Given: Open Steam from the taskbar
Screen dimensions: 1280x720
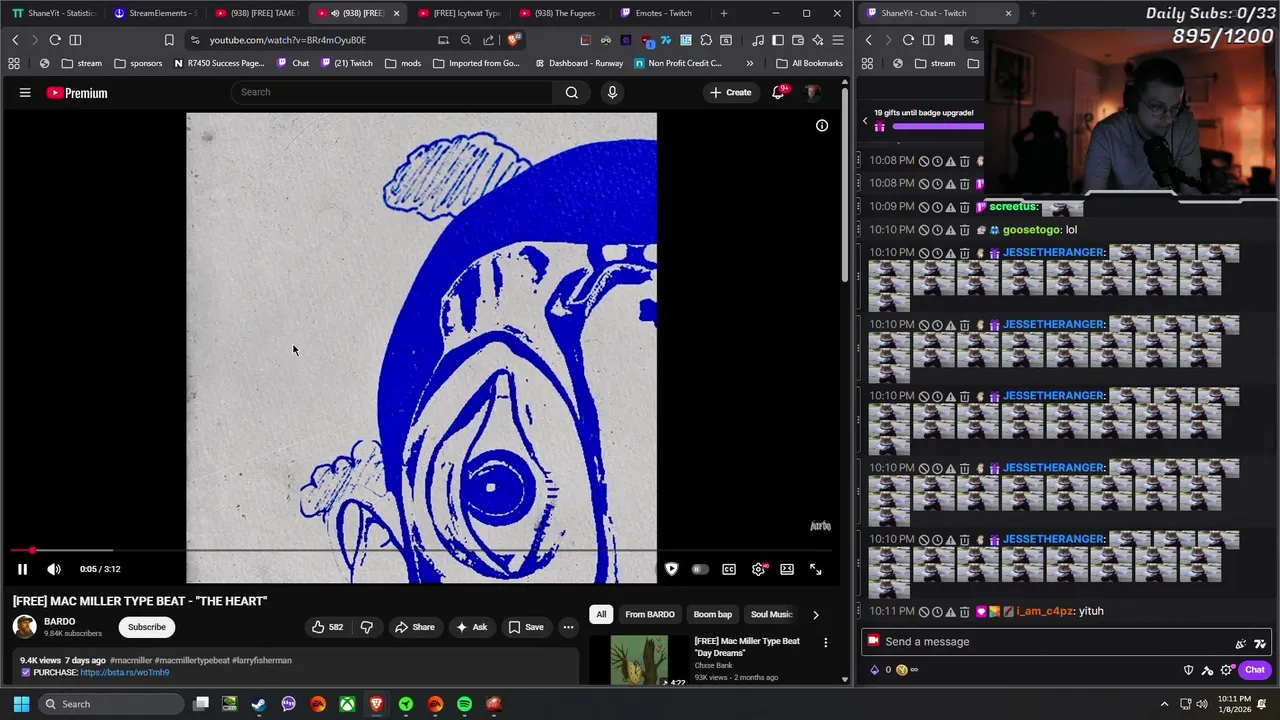Looking at the screenshot, I should tap(259, 704).
